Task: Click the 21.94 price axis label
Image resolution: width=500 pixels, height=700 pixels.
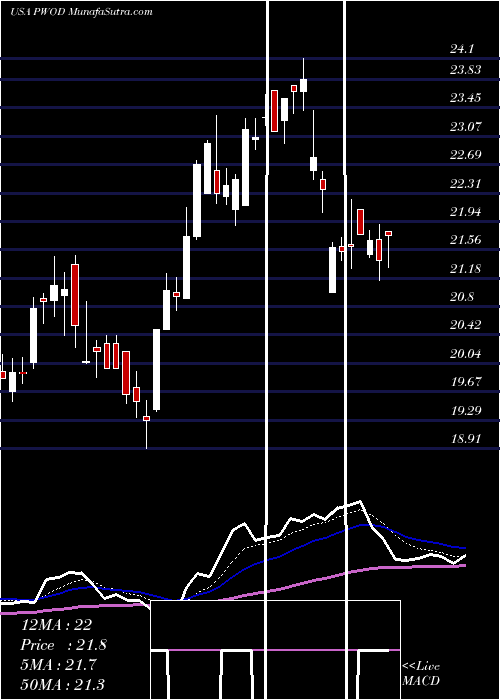Action: point(466,212)
